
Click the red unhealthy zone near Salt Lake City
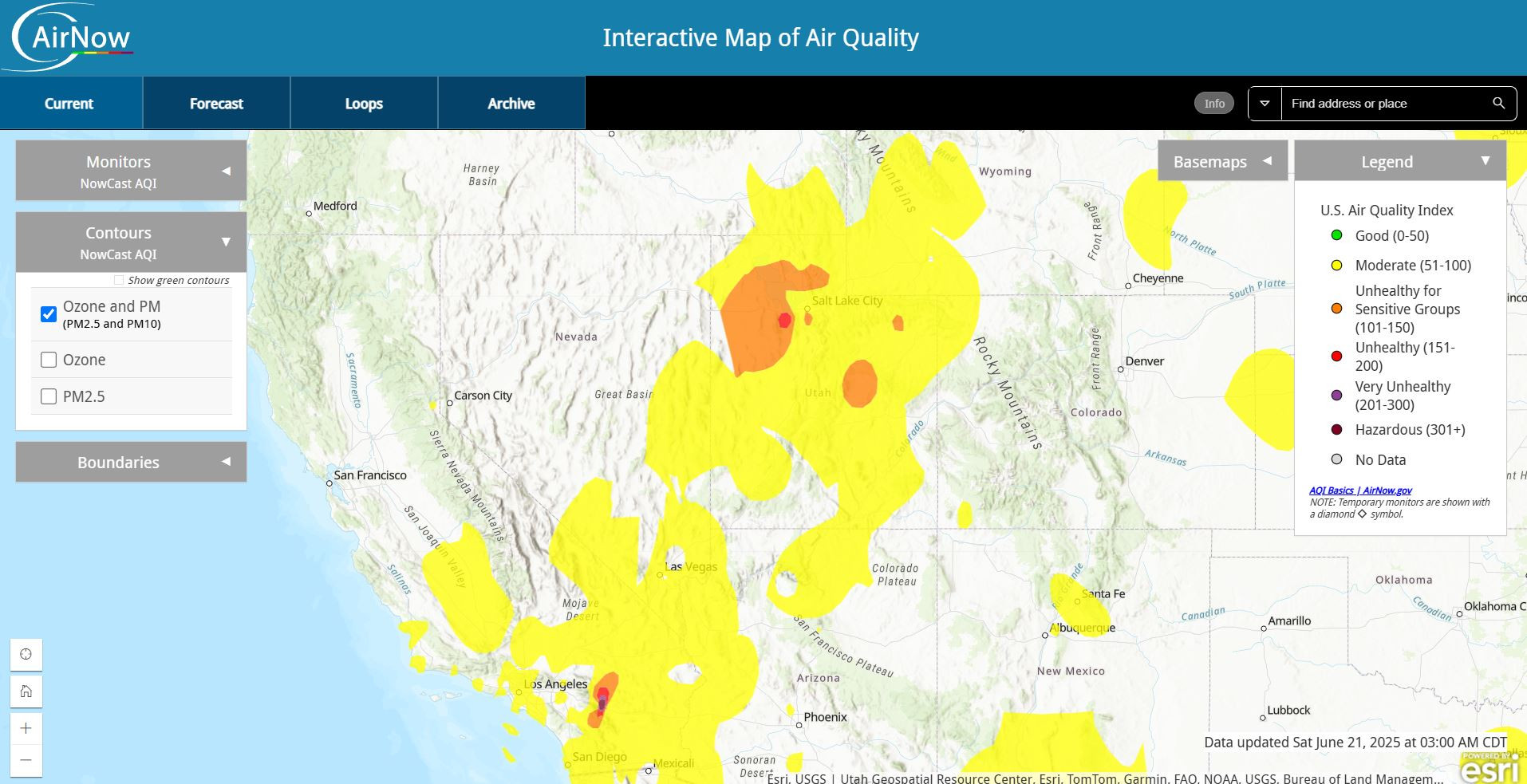[x=785, y=321]
